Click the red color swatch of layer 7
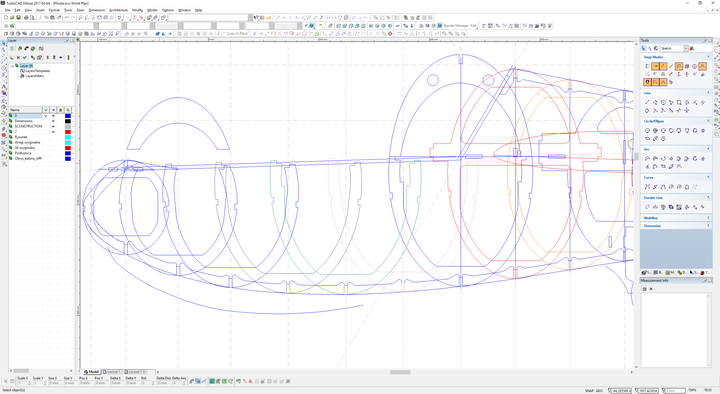 click(x=68, y=132)
